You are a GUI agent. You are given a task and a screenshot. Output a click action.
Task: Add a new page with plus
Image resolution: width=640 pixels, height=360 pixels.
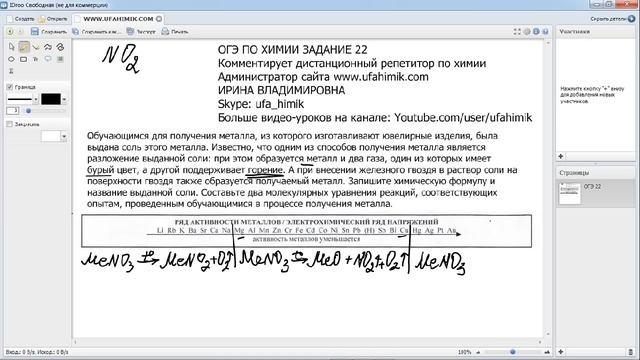coord(561,351)
